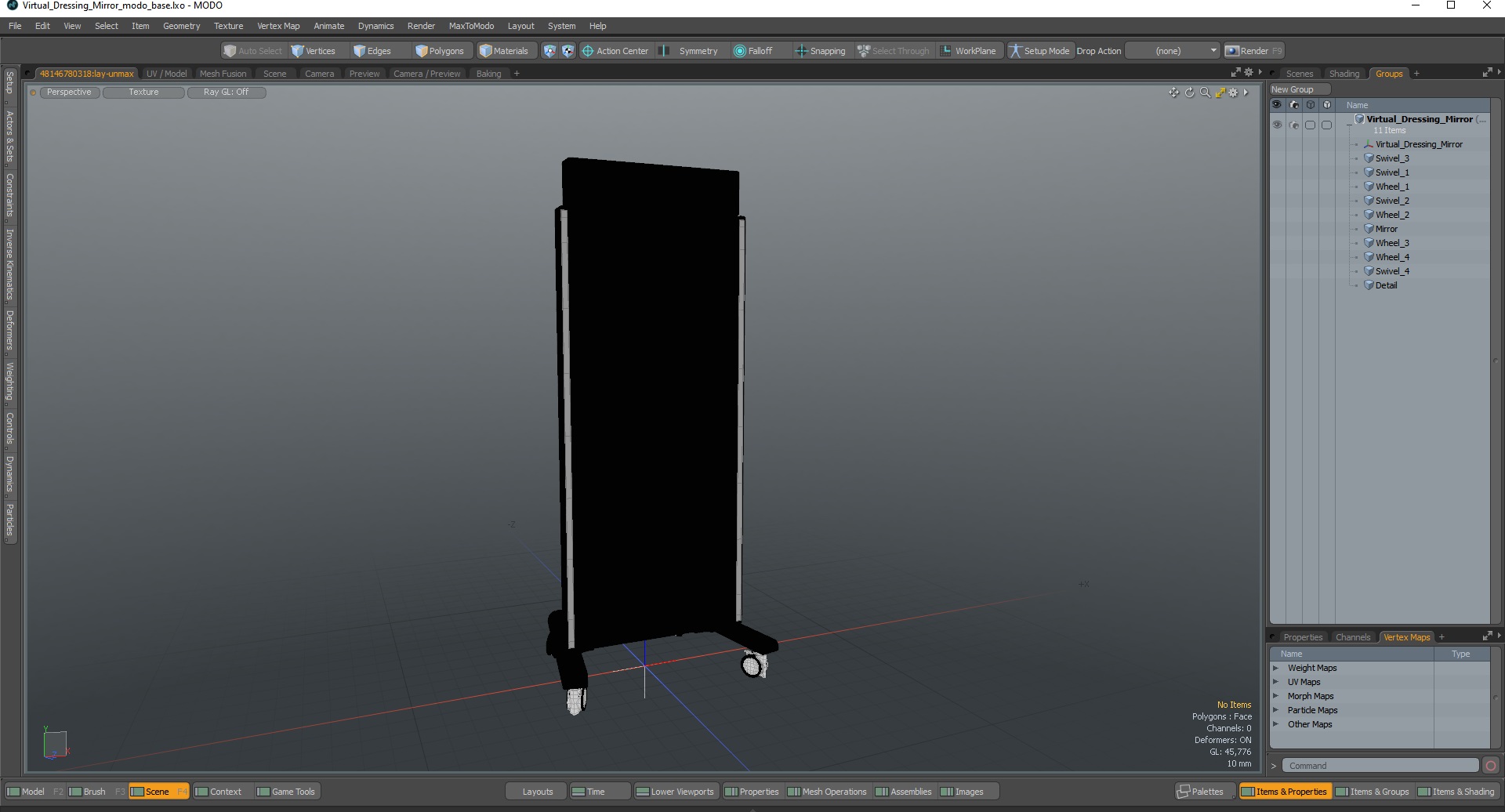Toggle select checkbox for Virtual_Dressing_Mirror group
1505x812 pixels.
coord(1310,125)
